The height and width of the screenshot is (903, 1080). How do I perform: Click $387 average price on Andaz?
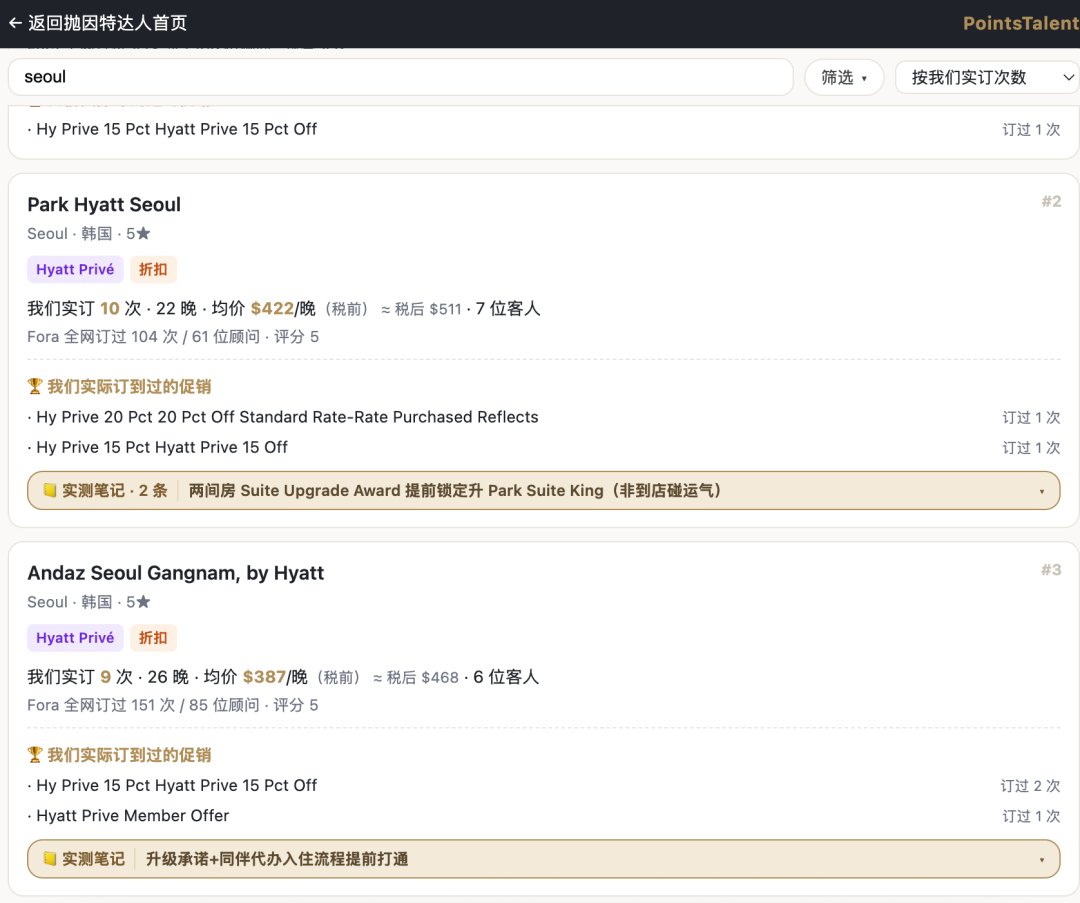(264, 677)
